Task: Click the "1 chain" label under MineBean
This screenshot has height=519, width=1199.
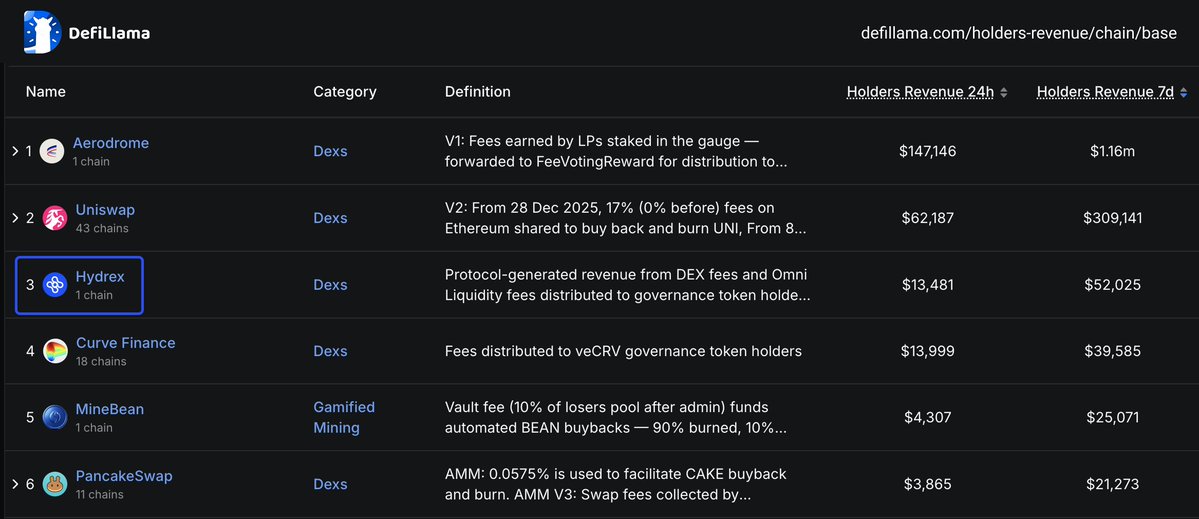Action: (x=94, y=427)
